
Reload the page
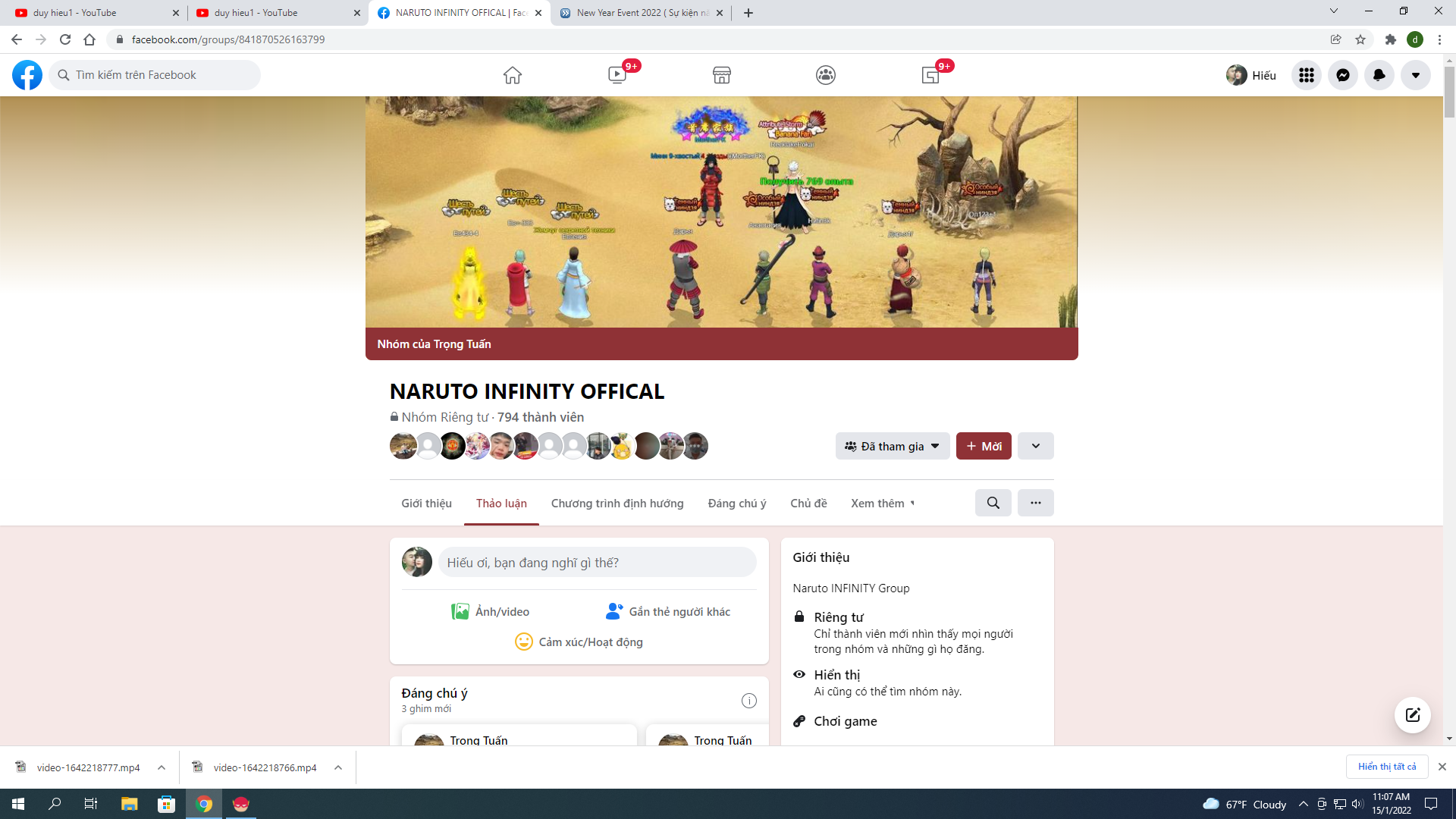(65, 39)
